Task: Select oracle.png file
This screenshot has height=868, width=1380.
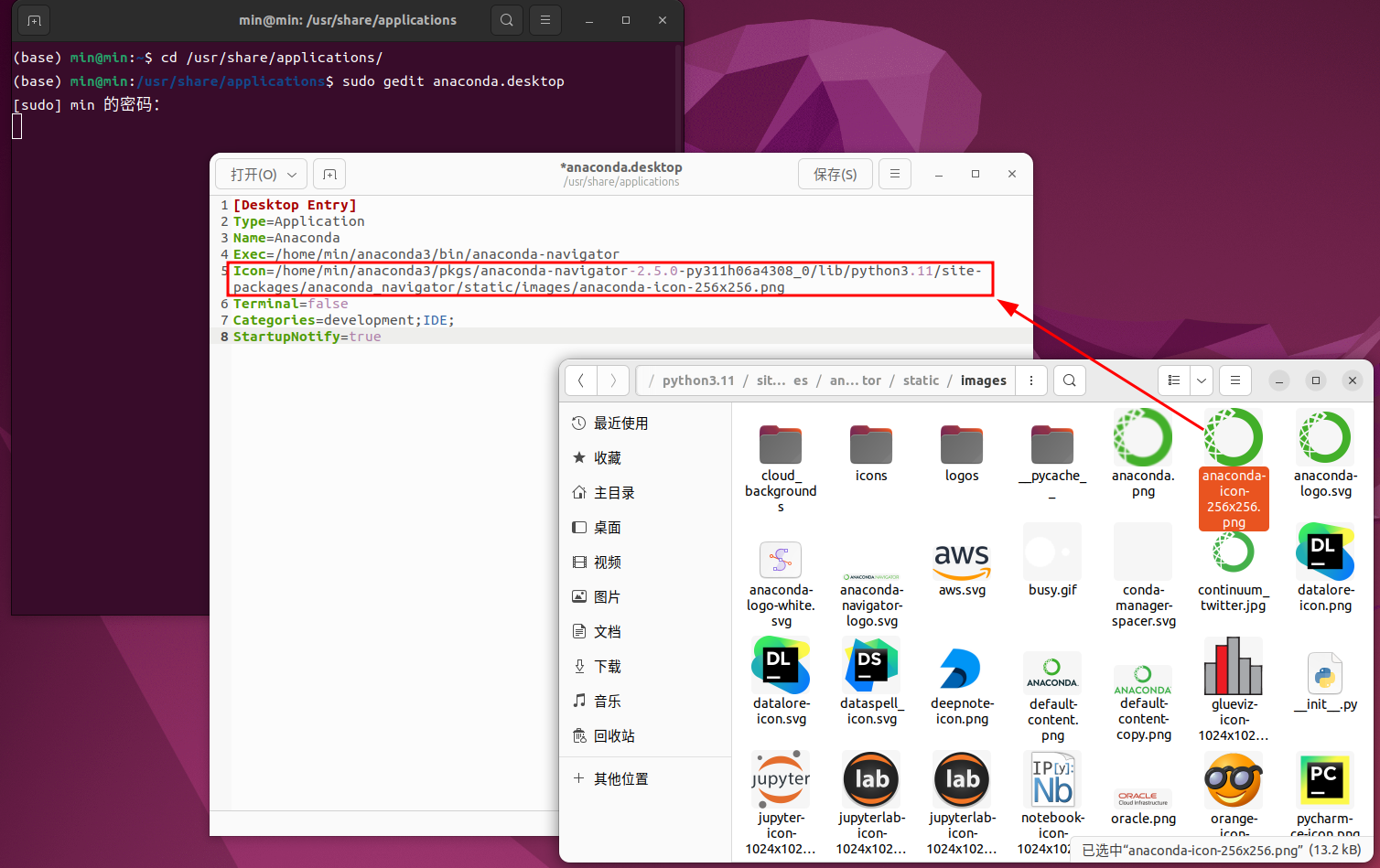Action: point(1143,808)
